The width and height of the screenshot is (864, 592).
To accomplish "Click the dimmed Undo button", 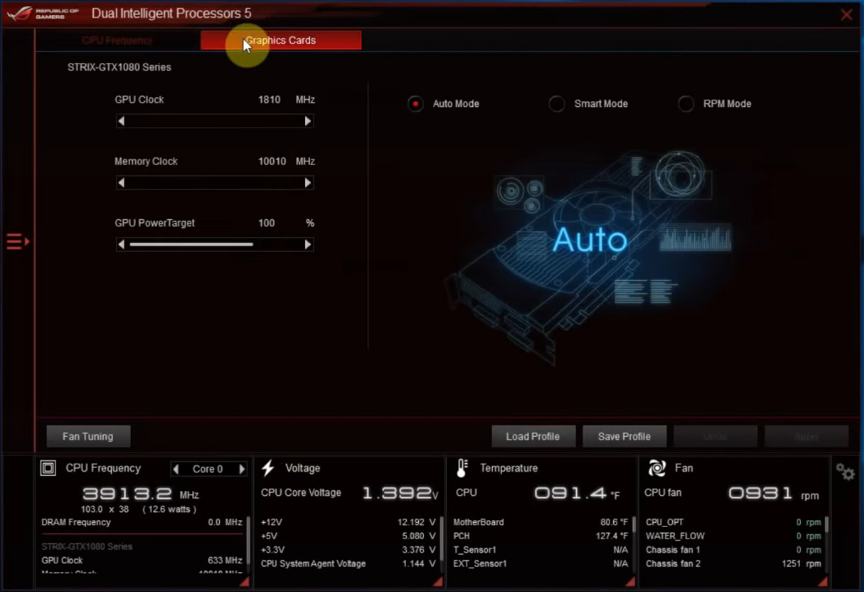I will pos(715,437).
